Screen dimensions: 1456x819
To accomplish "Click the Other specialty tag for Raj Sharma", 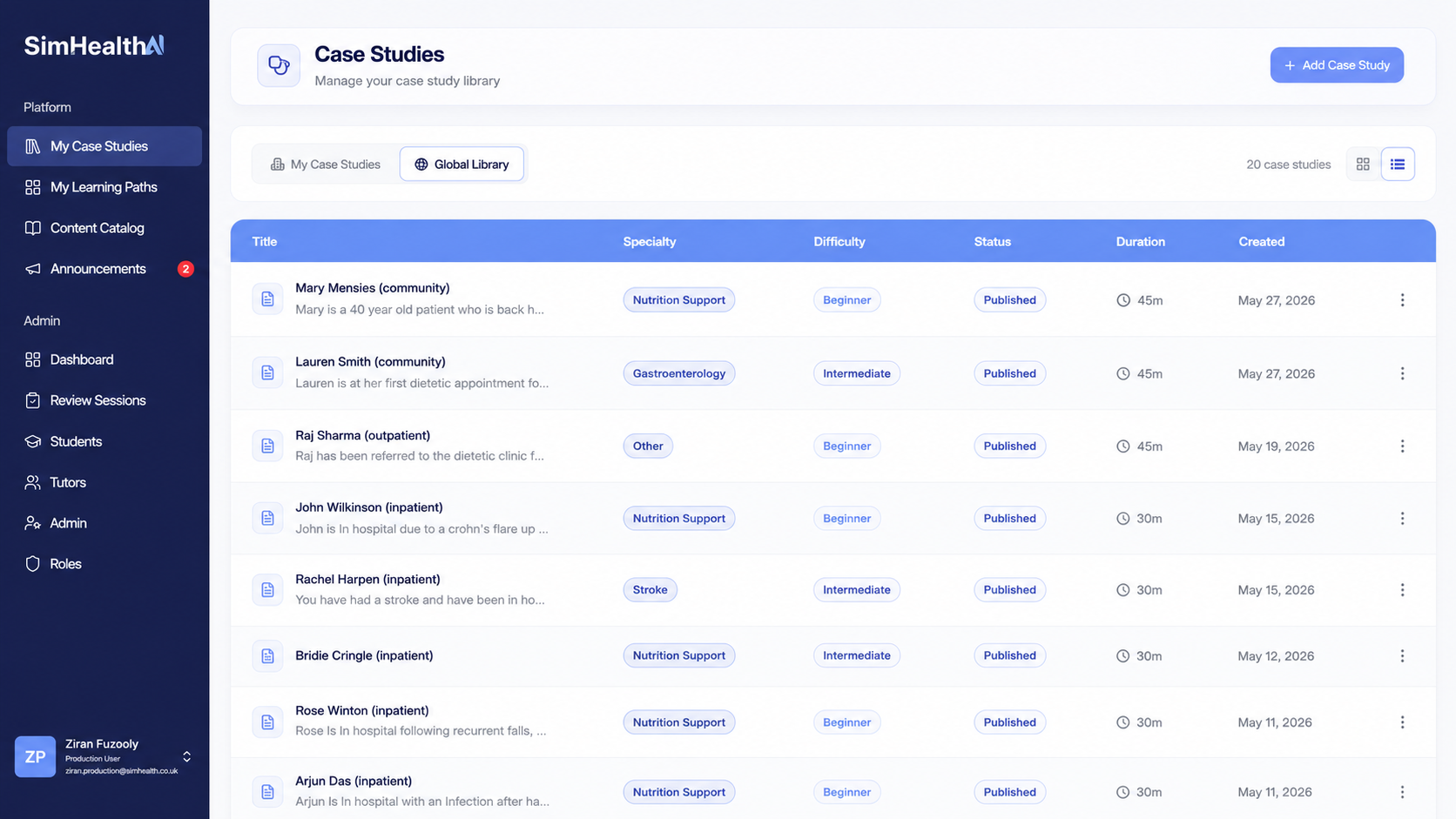I will [648, 446].
